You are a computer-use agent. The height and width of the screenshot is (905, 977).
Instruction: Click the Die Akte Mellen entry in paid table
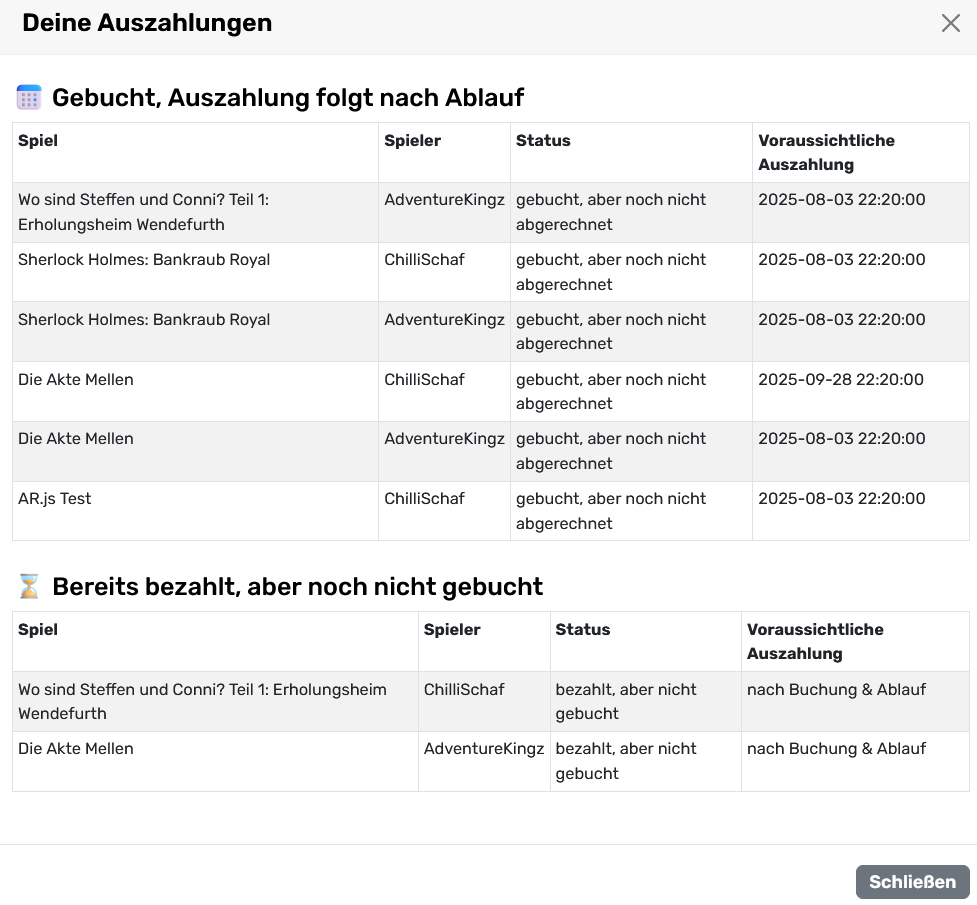coord(76,749)
